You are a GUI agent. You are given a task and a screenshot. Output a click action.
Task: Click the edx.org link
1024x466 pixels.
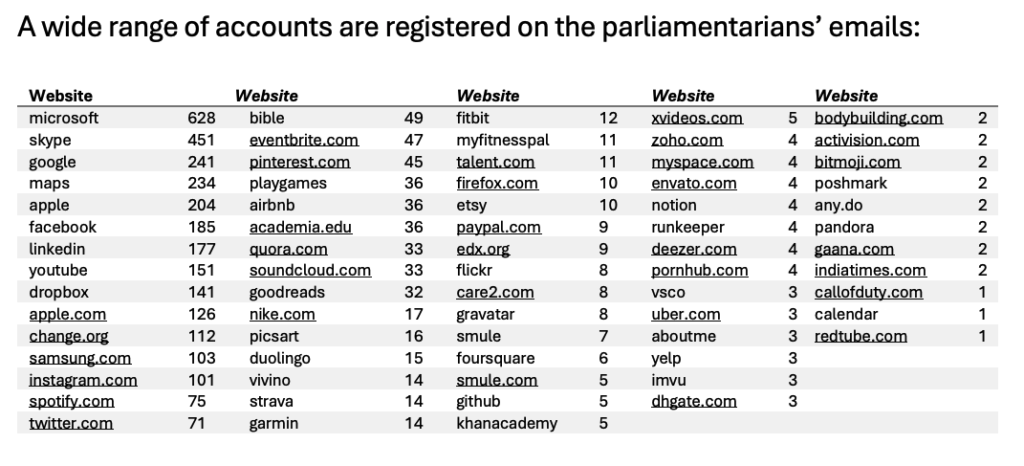(483, 249)
